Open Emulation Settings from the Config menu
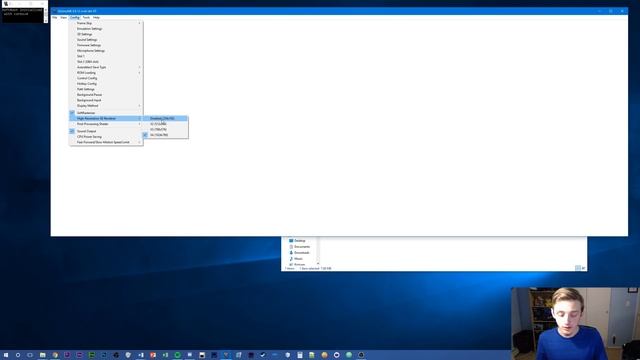This screenshot has height=360, width=640. [x=106, y=29]
